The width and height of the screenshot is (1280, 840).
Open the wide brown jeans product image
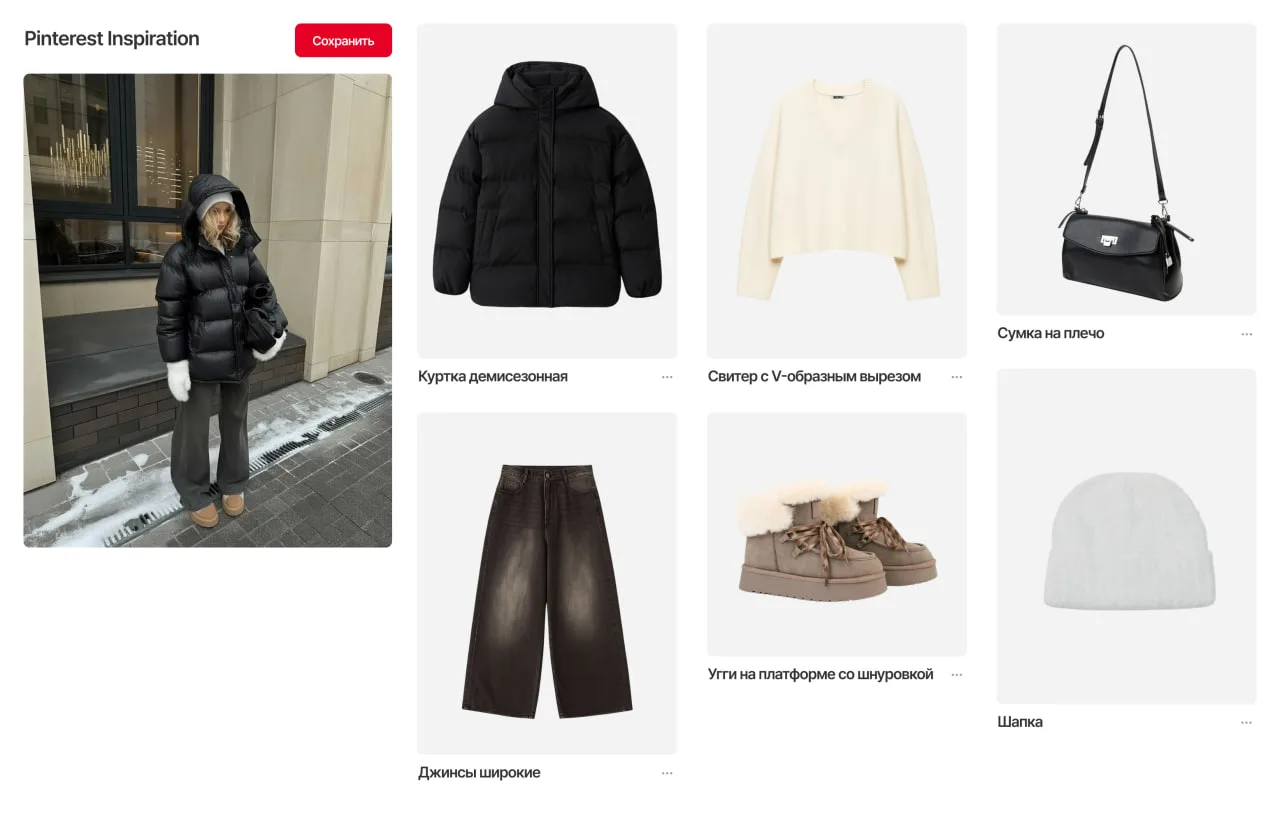547,583
